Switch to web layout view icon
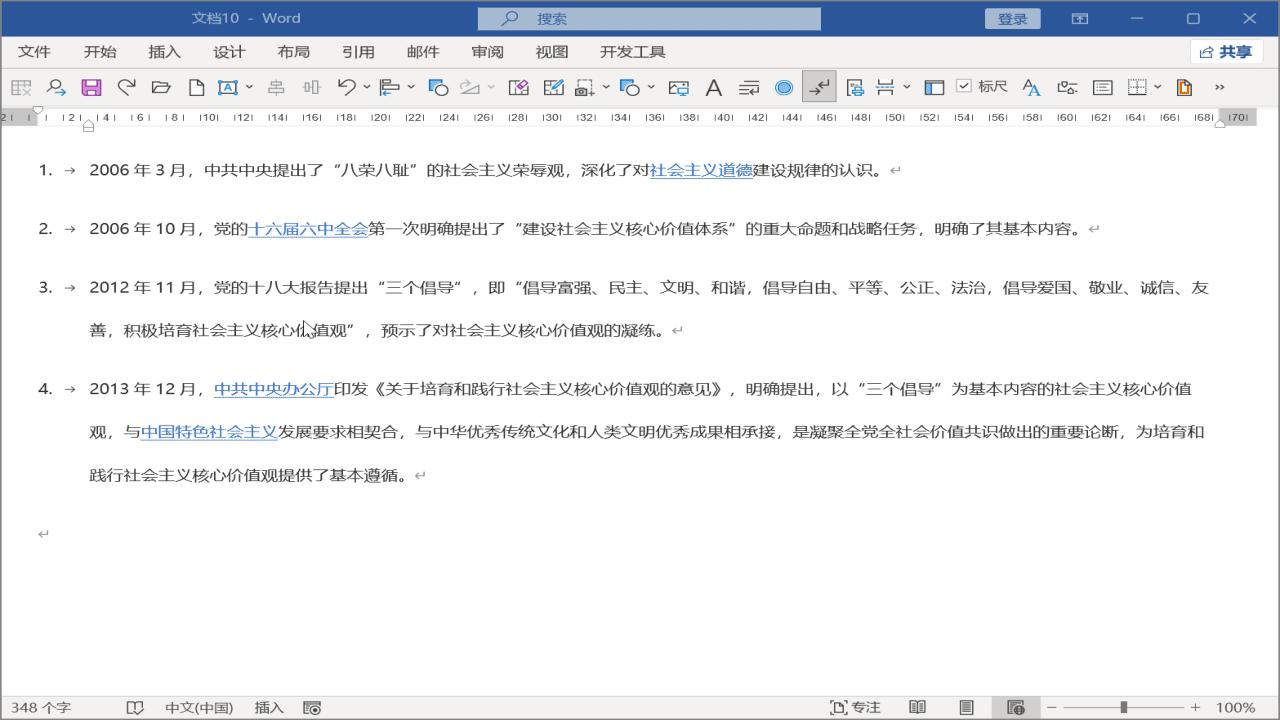 1015,707
